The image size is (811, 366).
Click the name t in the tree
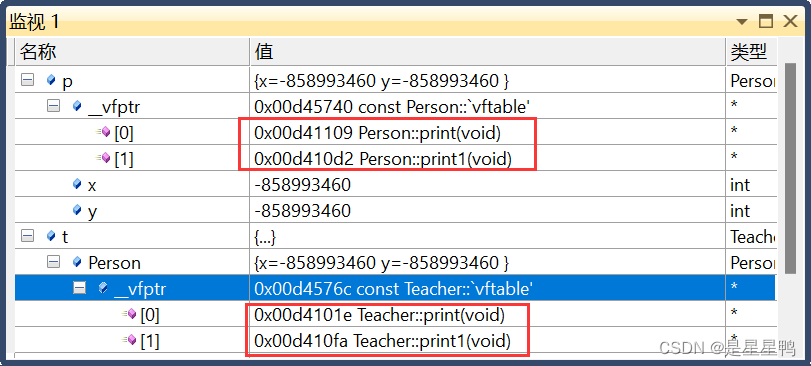tap(65, 237)
